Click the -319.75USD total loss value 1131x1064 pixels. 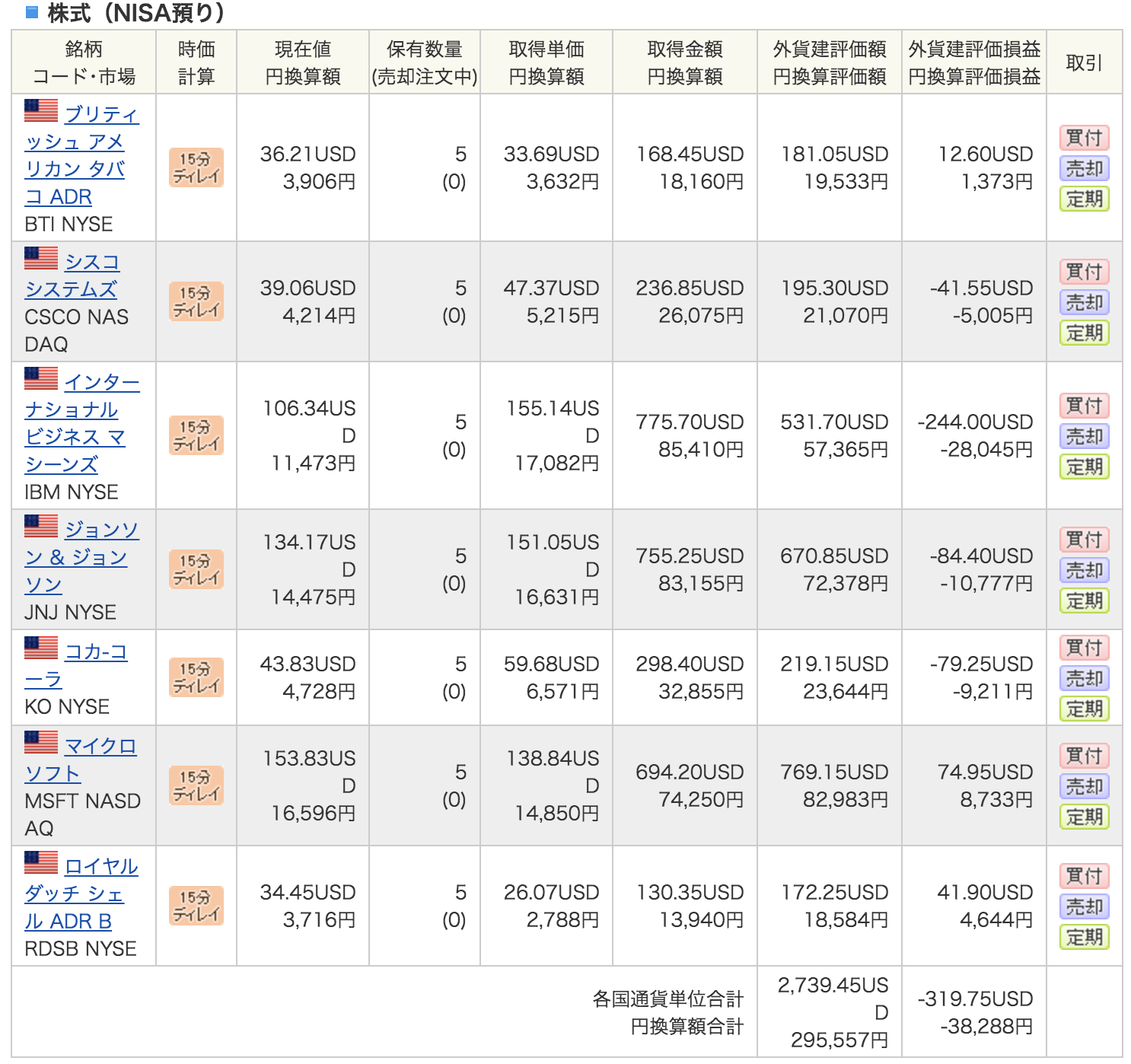975,999
